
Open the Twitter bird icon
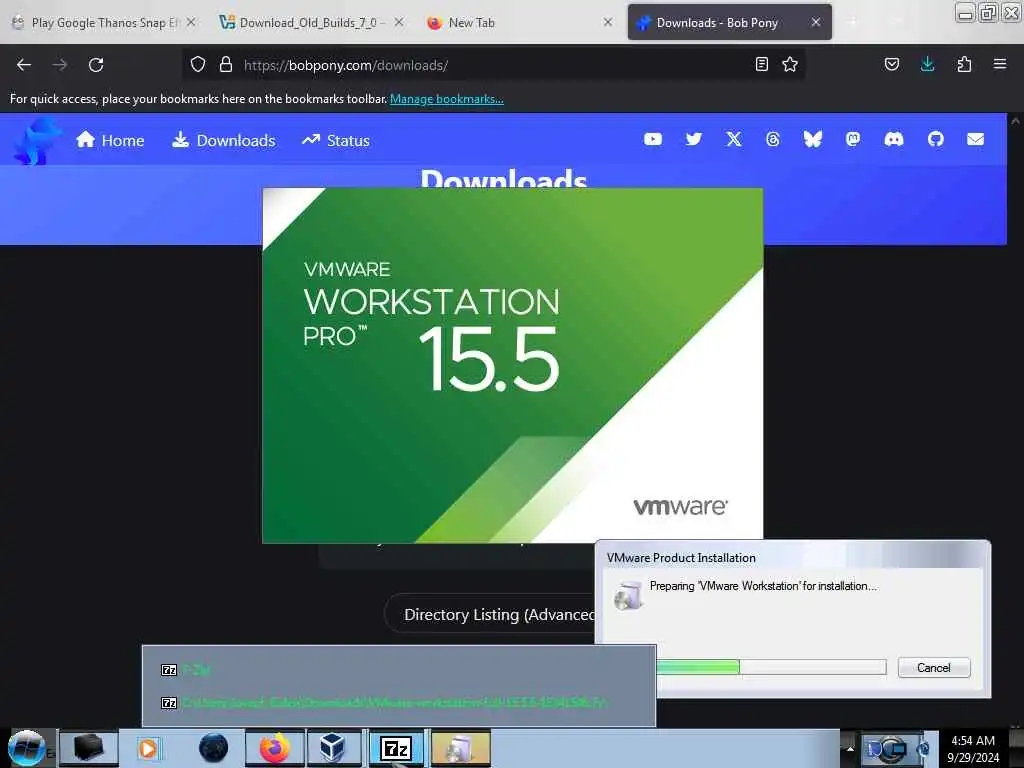click(694, 139)
